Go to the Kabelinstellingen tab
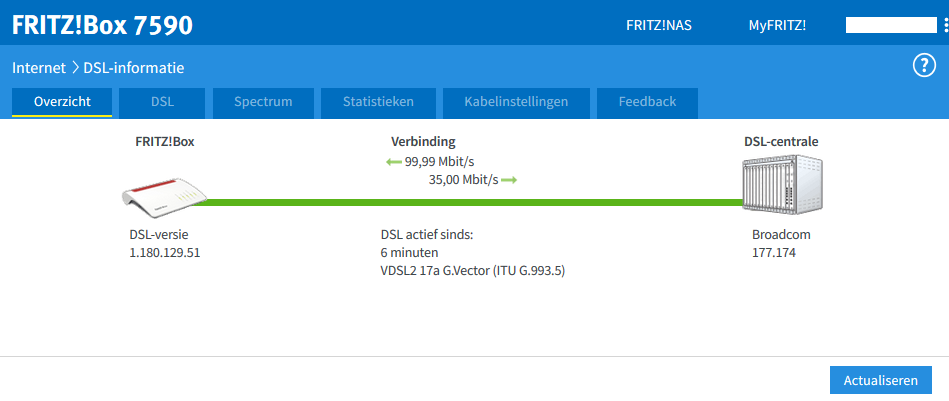 click(x=516, y=102)
